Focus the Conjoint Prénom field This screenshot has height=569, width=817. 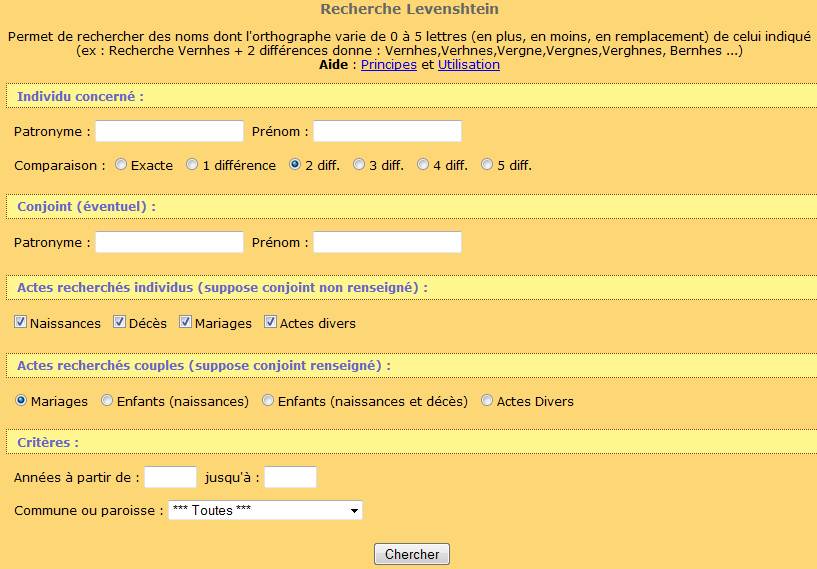point(387,242)
